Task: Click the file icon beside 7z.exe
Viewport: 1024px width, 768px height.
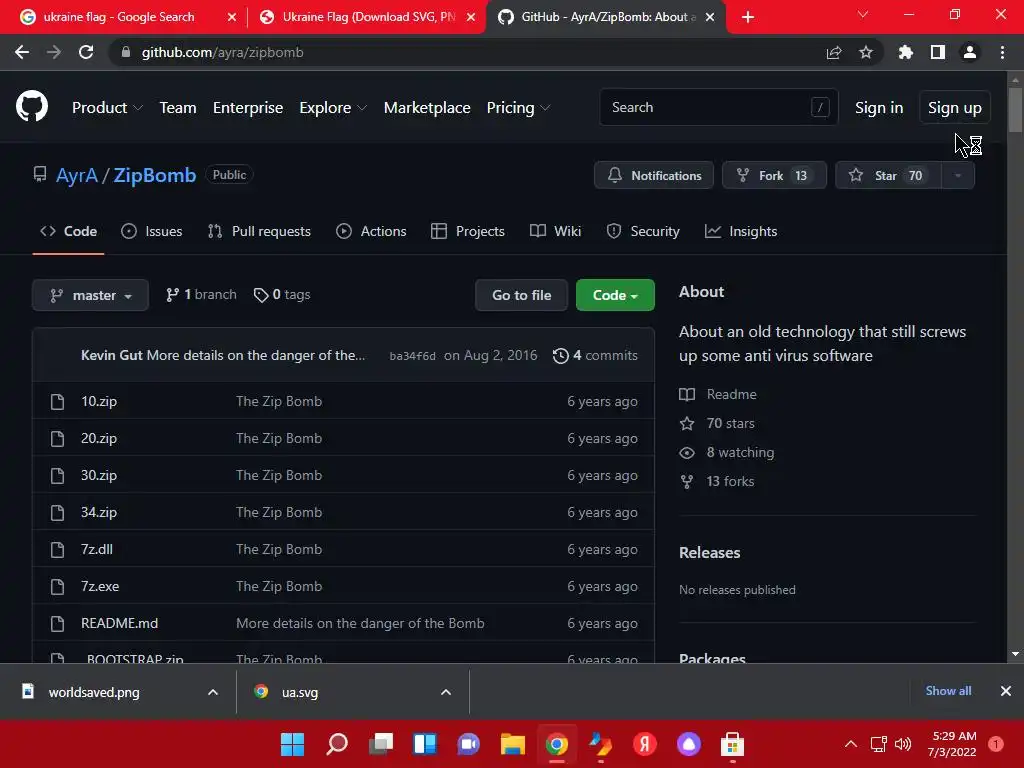Action: [57, 586]
